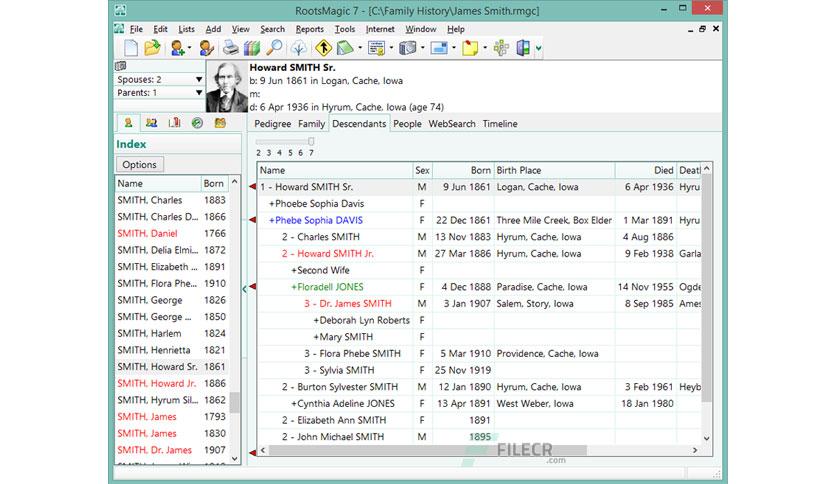Click the camera Media Gallery icon
This screenshot has height=484, width=836.
click(408, 48)
